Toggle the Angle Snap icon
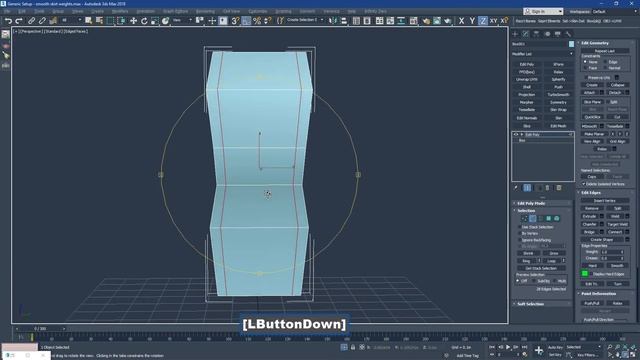640x360 pixels. (246, 20)
